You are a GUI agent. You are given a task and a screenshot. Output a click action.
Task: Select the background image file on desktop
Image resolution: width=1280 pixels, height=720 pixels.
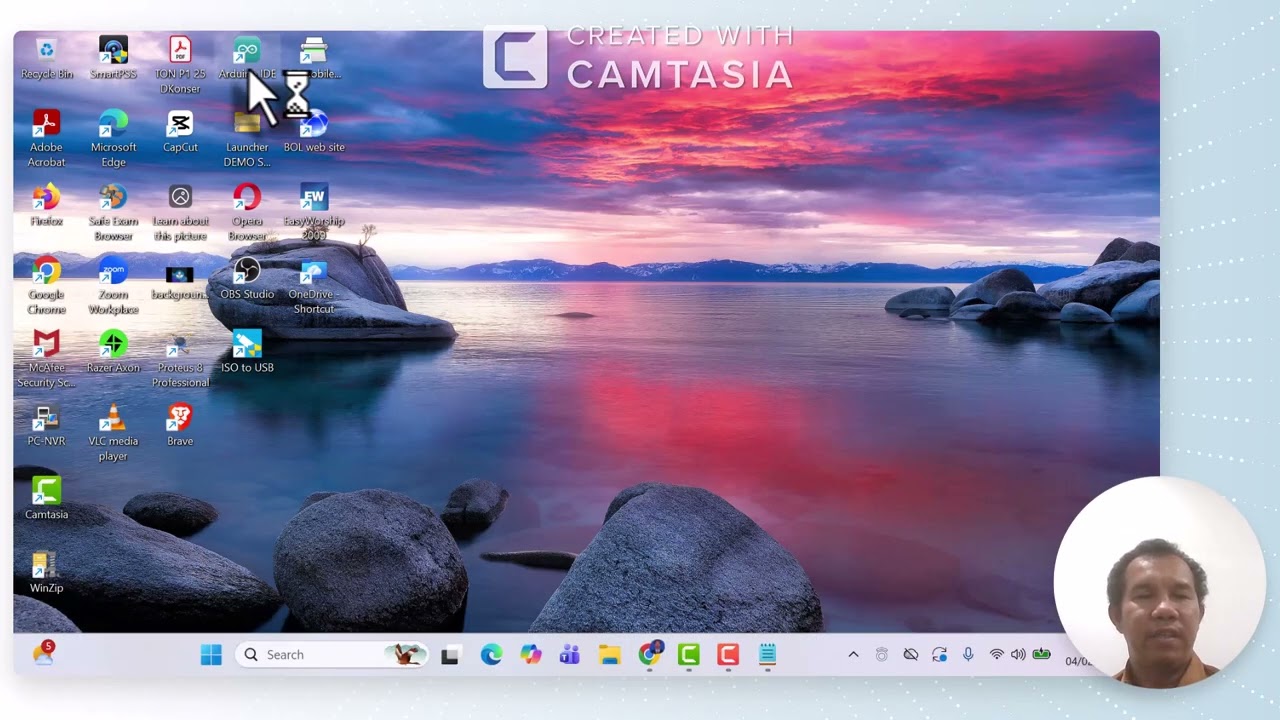[180, 280]
